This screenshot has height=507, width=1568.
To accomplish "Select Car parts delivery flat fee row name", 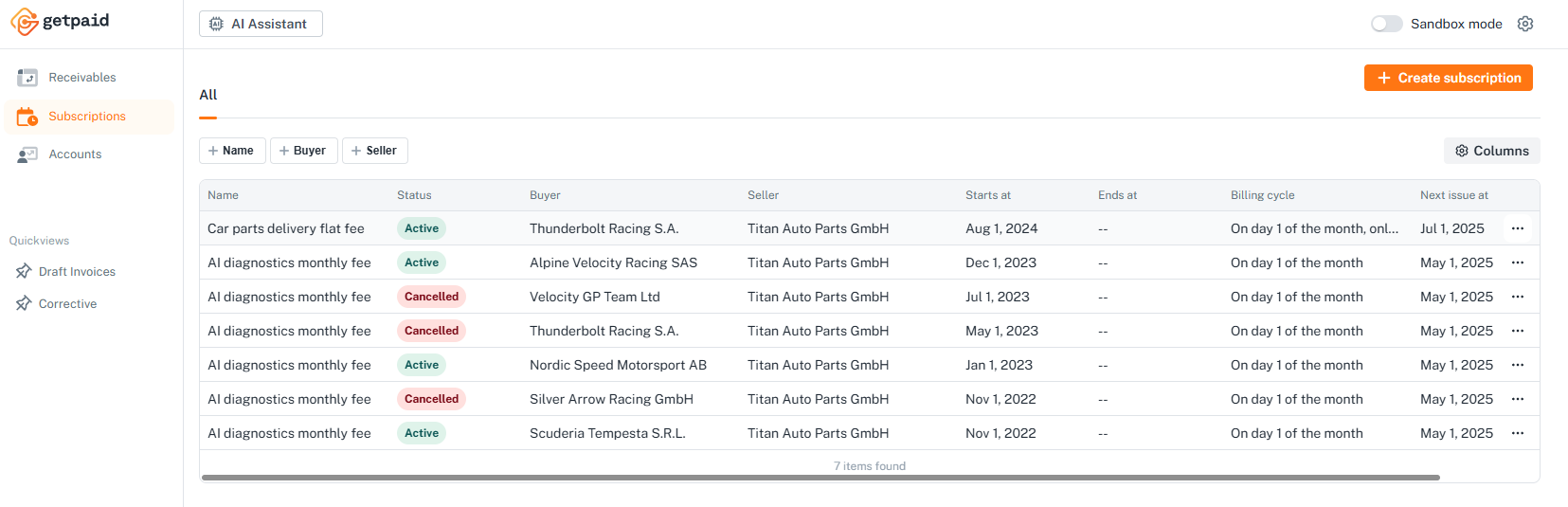I will pyautogui.click(x=286, y=228).
